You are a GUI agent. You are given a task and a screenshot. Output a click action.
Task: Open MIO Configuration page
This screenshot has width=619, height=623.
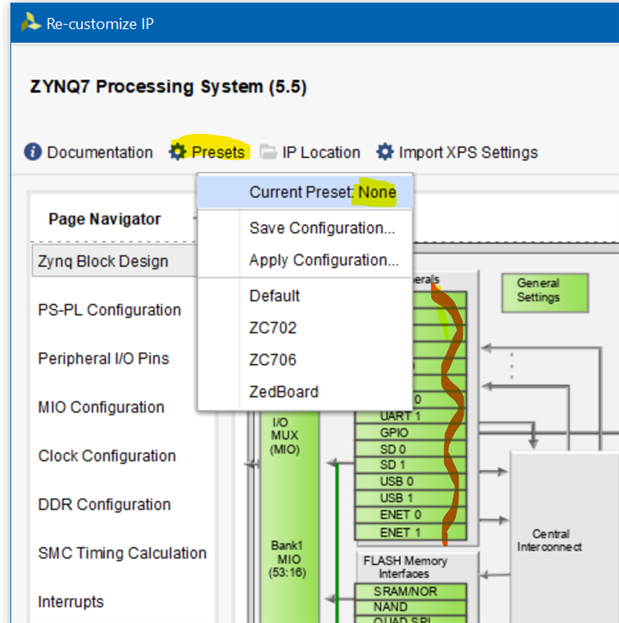(101, 407)
